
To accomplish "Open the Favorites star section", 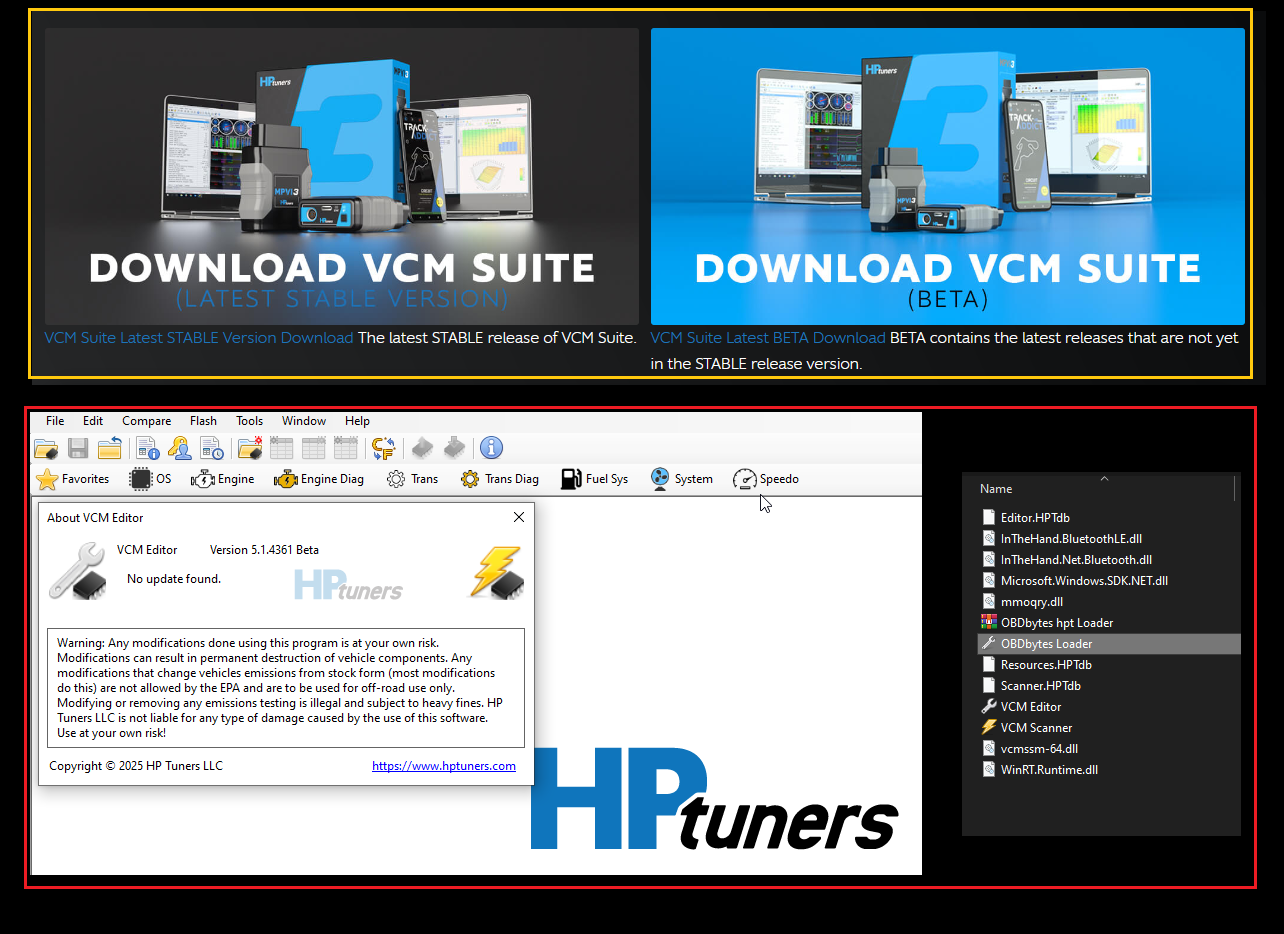I will click(x=72, y=479).
